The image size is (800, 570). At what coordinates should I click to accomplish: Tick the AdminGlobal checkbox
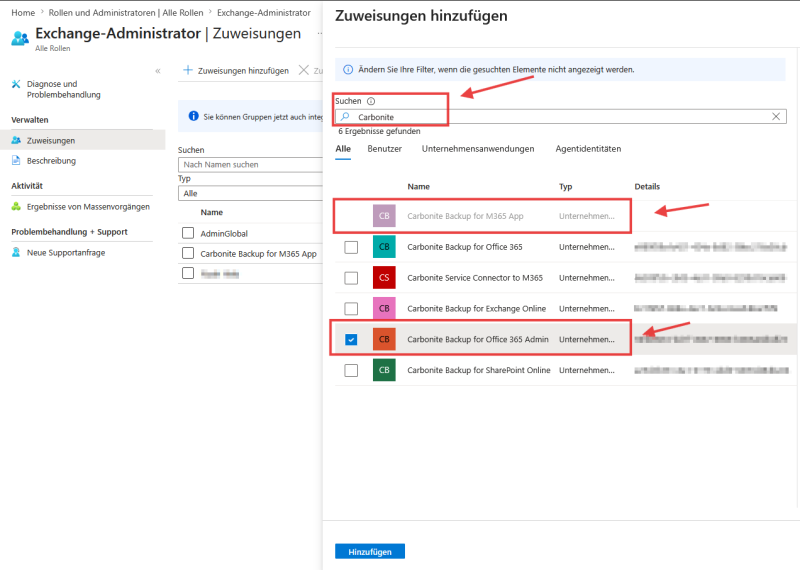pyautogui.click(x=188, y=233)
